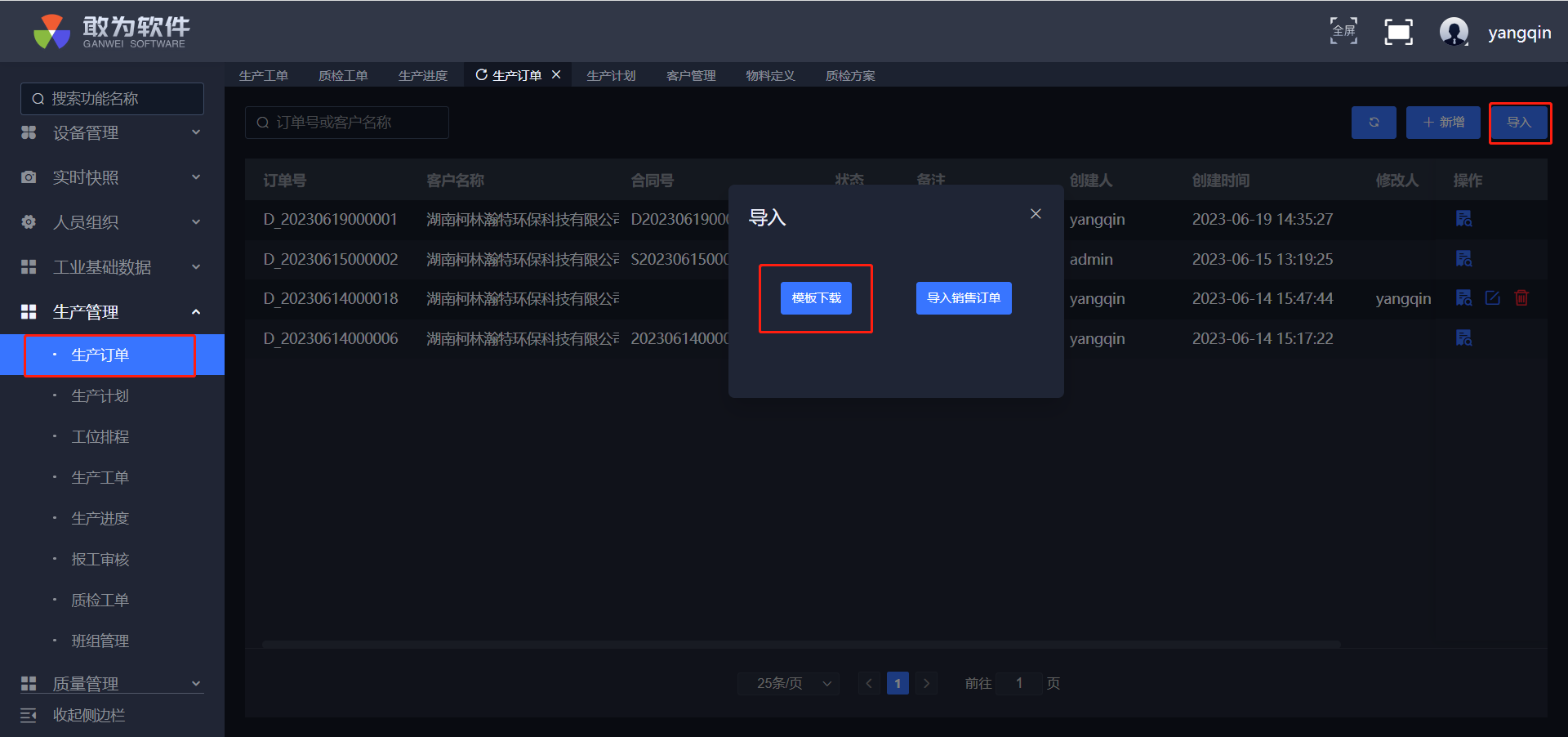This screenshot has height=737, width=1568.
Task: Click the 质量管理 grid icon
Action: pyautogui.click(x=29, y=683)
